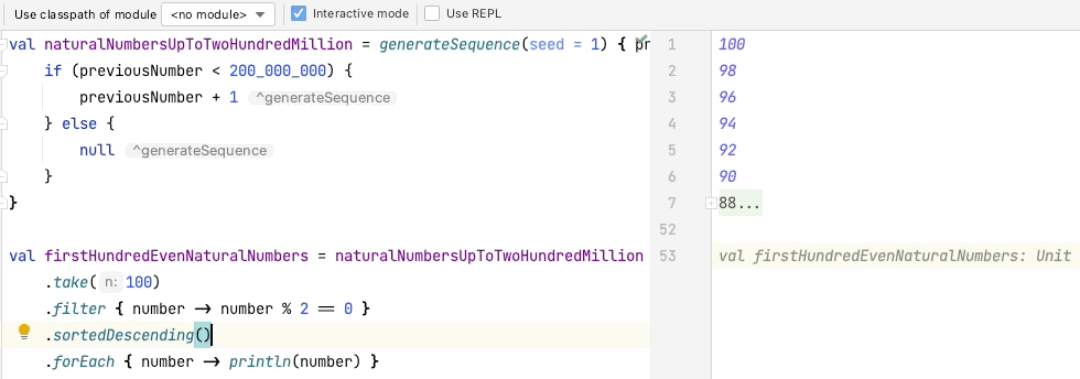Screen dimensions: 1080x379
Task: Click the ^generateSequence hint after 'previousNumber + 1'
Action: coord(322,98)
